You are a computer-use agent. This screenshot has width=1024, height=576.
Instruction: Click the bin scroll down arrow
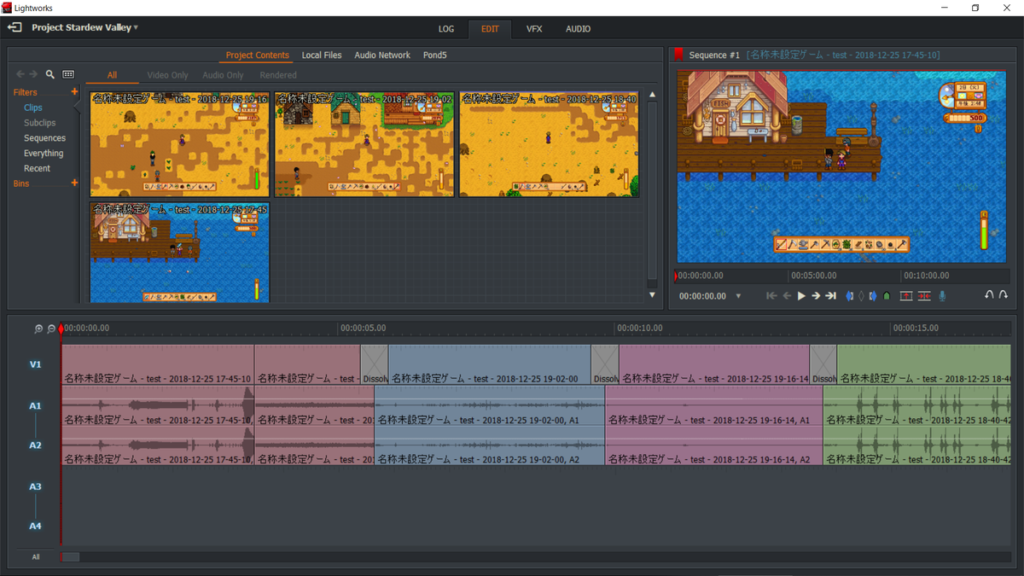click(x=652, y=295)
